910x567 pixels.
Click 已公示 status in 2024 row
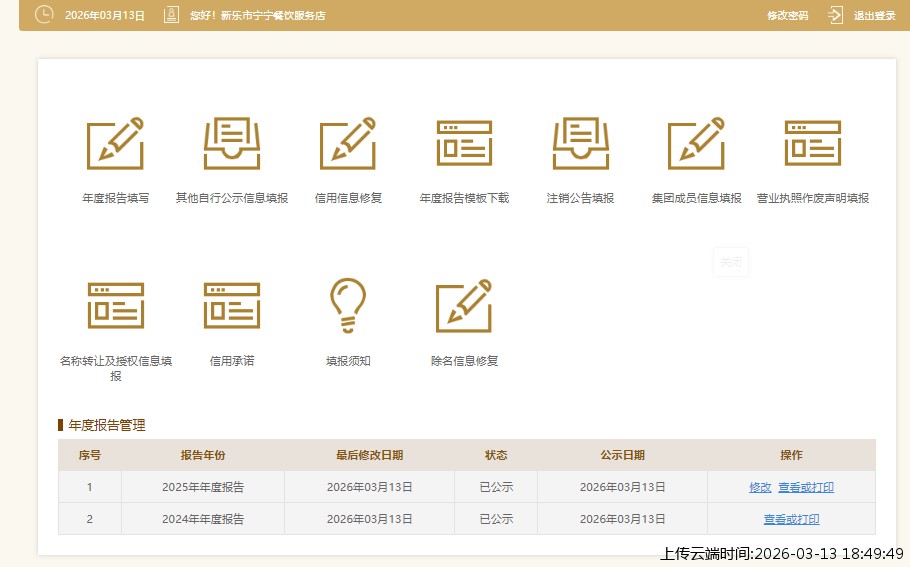[x=496, y=519]
